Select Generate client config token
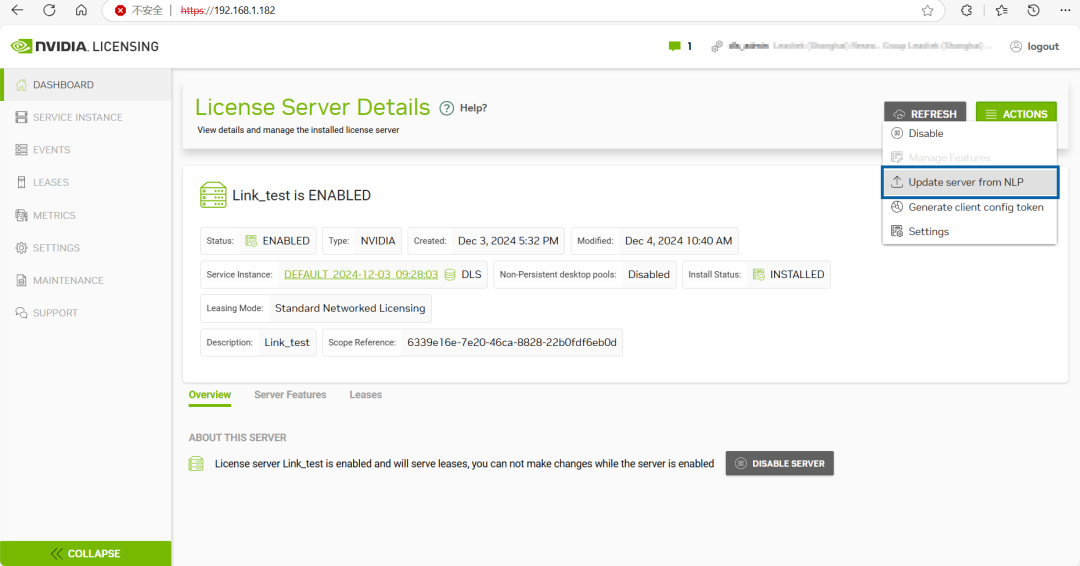This screenshot has width=1080, height=566. [x=970, y=207]
